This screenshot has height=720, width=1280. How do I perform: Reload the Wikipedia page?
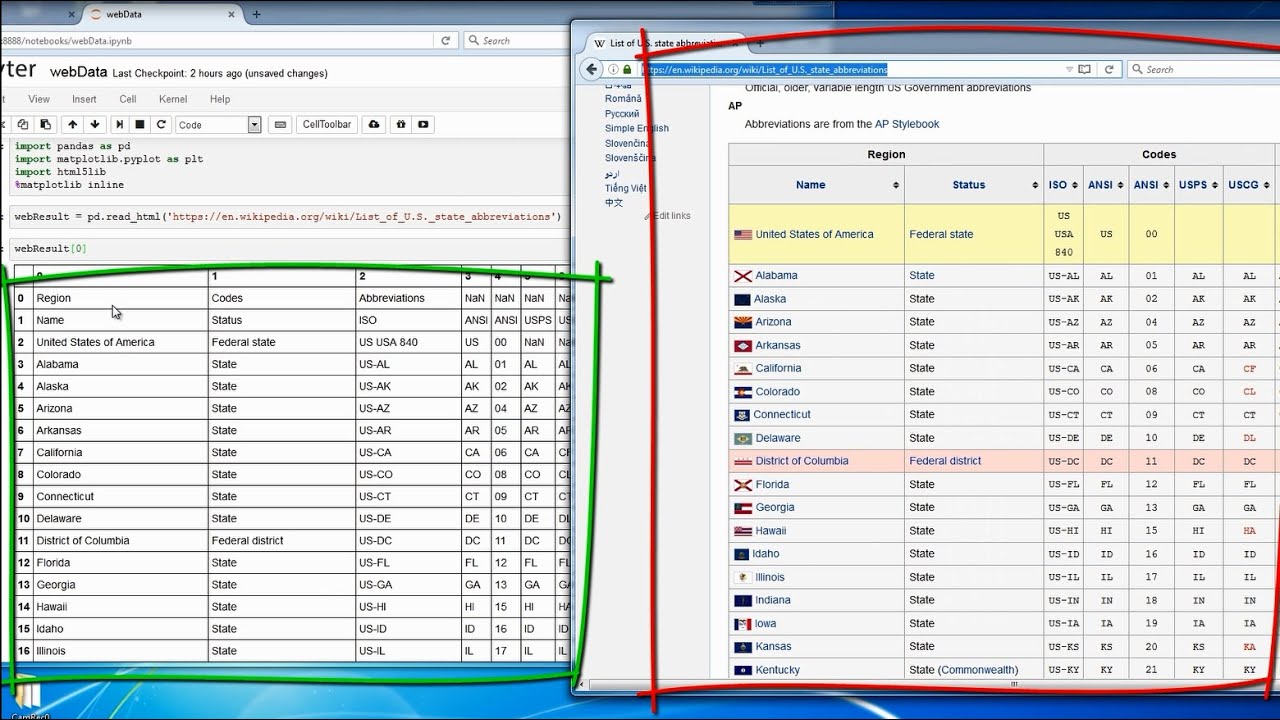(x=1109, y=70)
